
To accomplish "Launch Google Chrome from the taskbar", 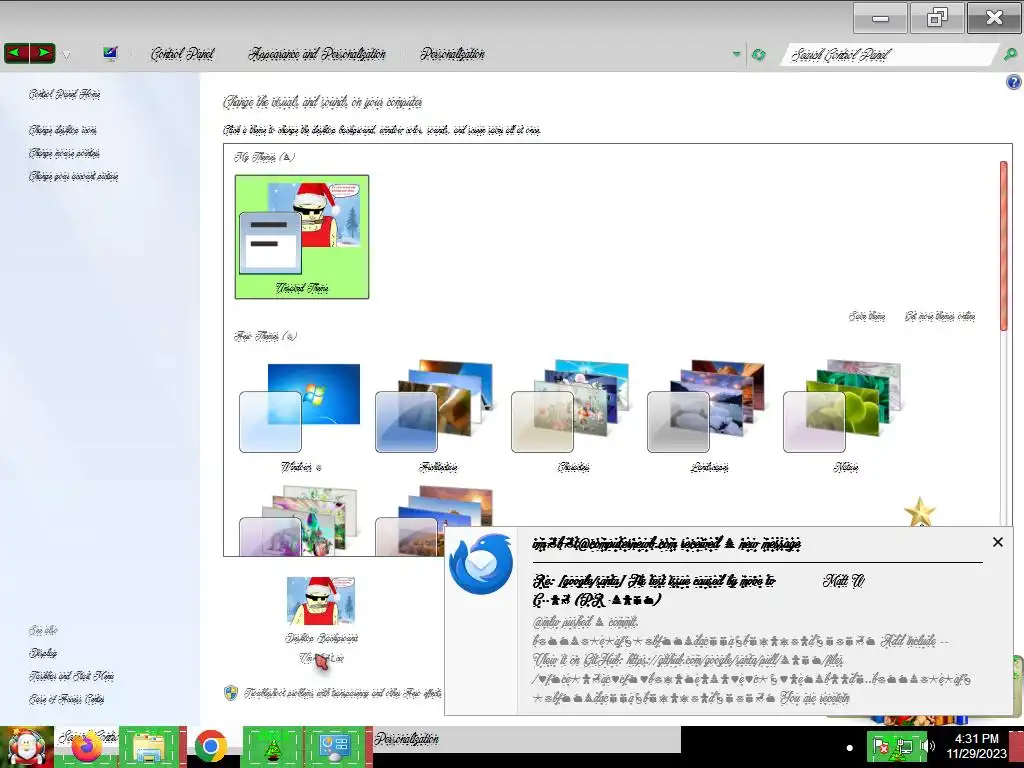I will pos(210,747).
